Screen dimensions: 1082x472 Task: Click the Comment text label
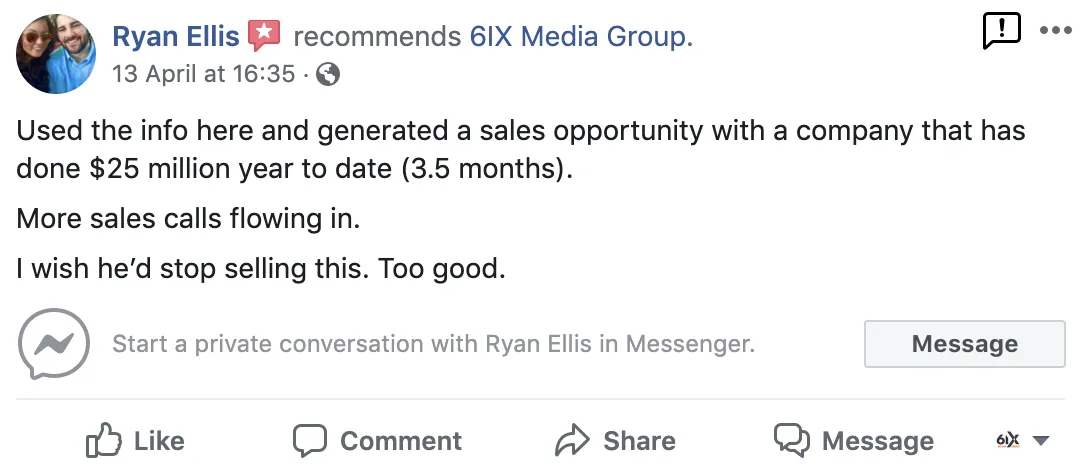click(401, 441)
